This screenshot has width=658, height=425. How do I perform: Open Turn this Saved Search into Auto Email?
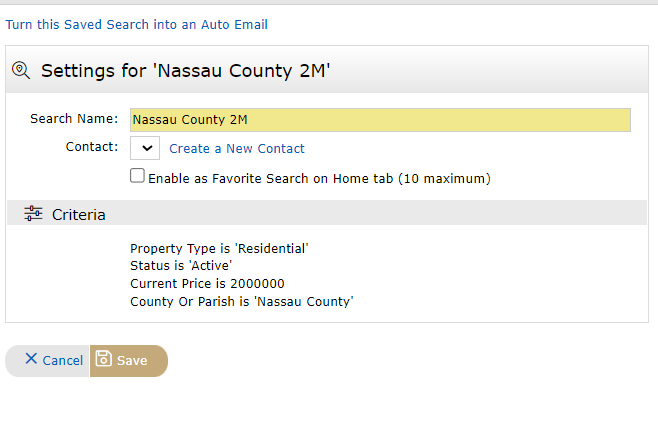pyautogui.click(x=136, y=24)
